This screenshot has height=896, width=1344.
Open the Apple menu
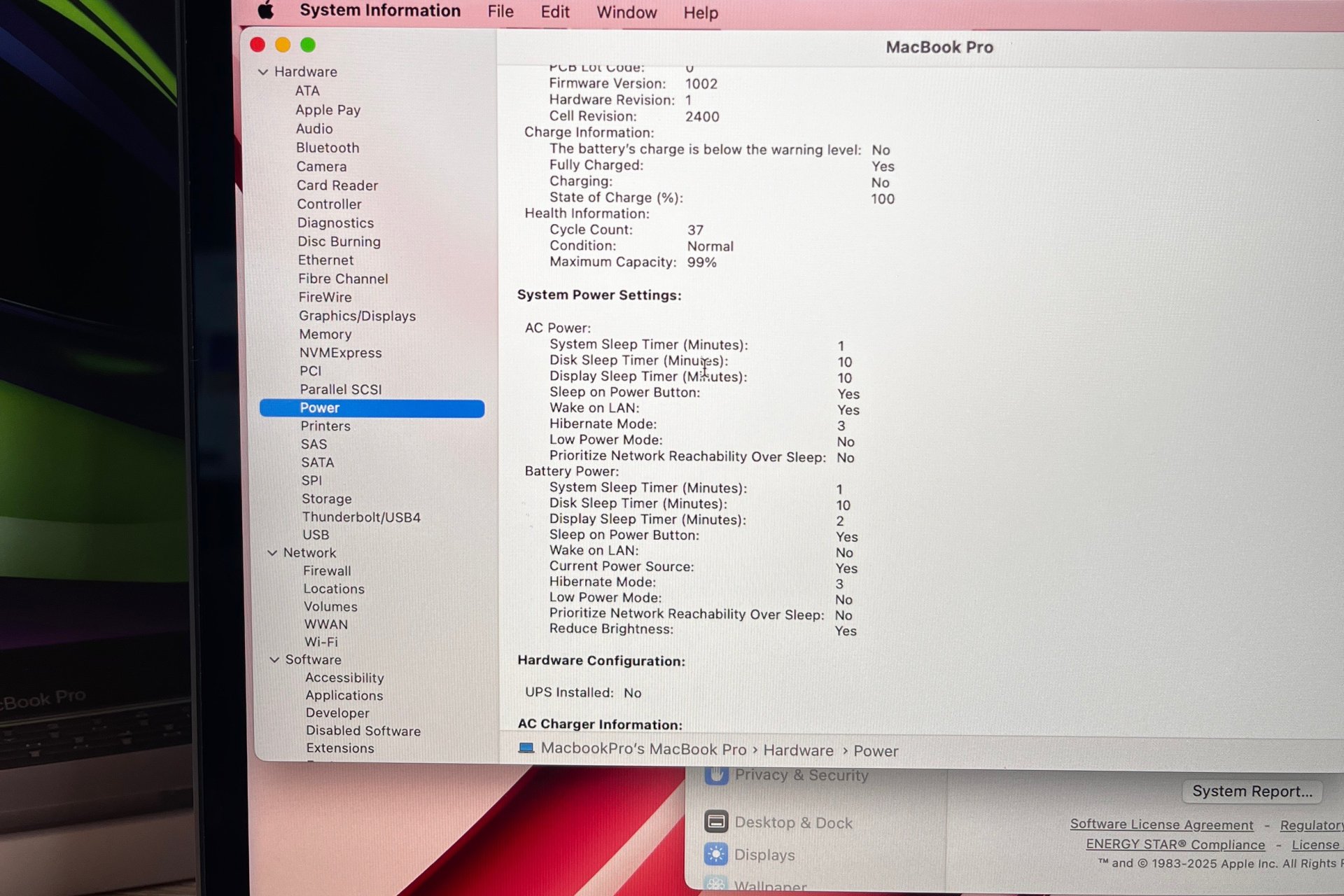point(266,10)
